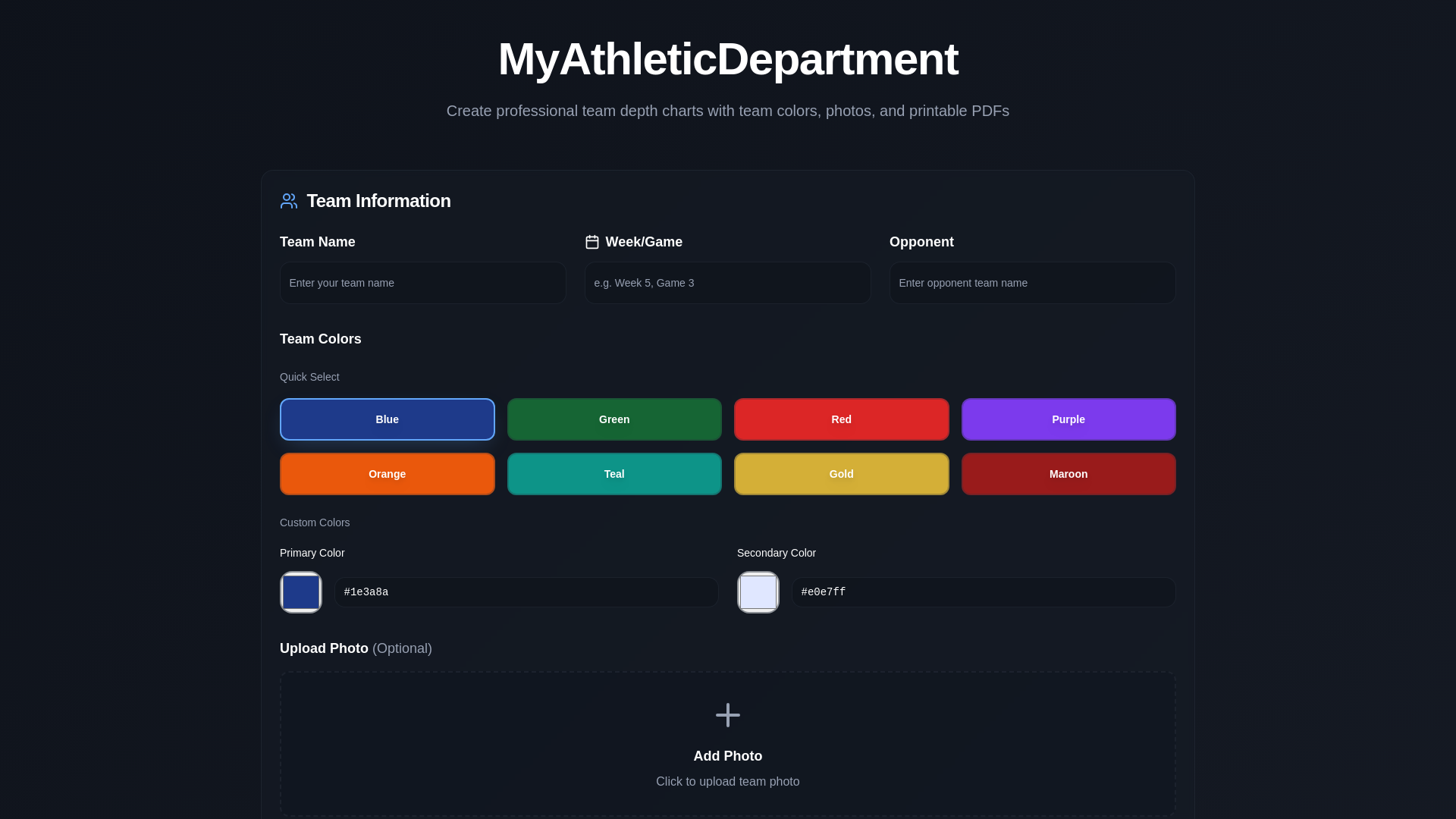Select the Orange quick color option

(387, 473)
